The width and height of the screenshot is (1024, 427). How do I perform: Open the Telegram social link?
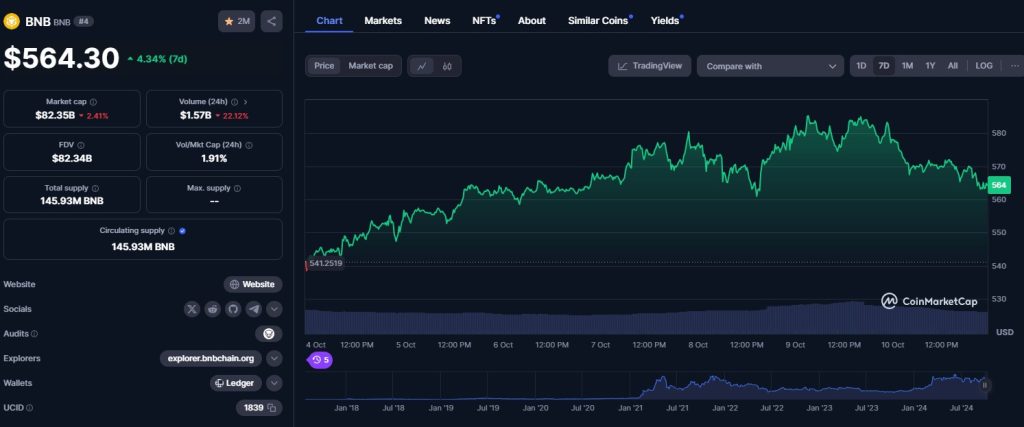click(x=253, y=309)
